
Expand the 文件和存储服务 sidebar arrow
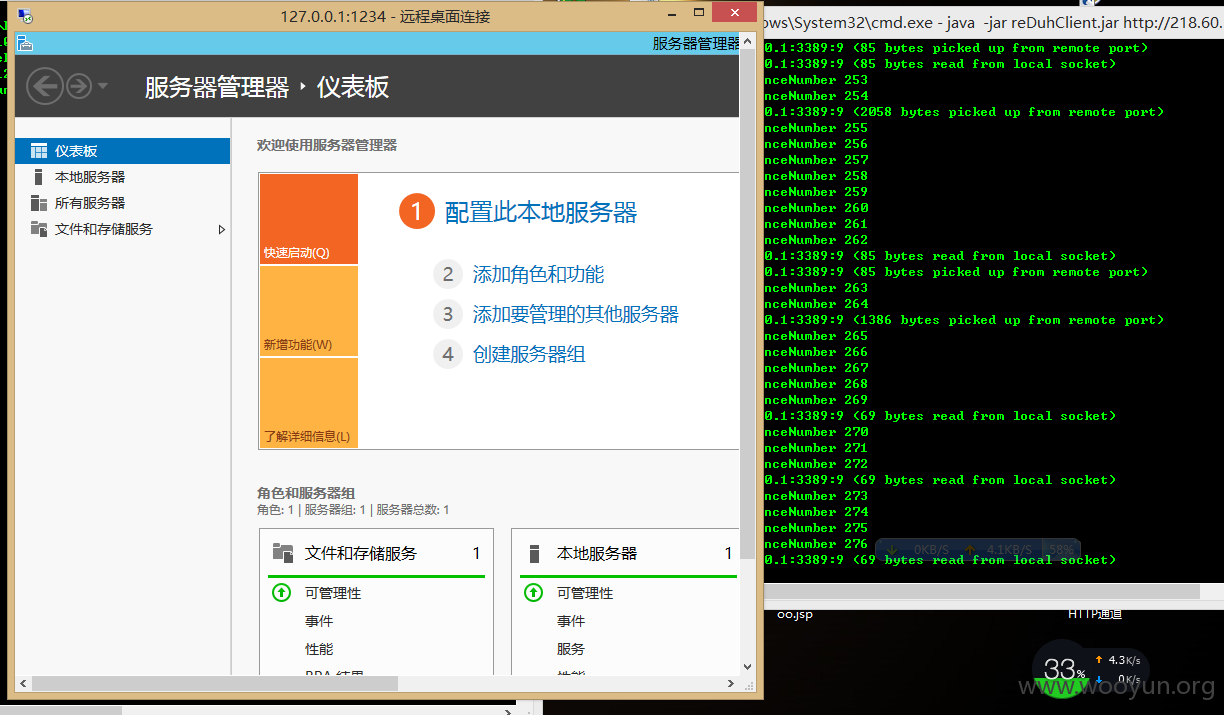point(222,229)
